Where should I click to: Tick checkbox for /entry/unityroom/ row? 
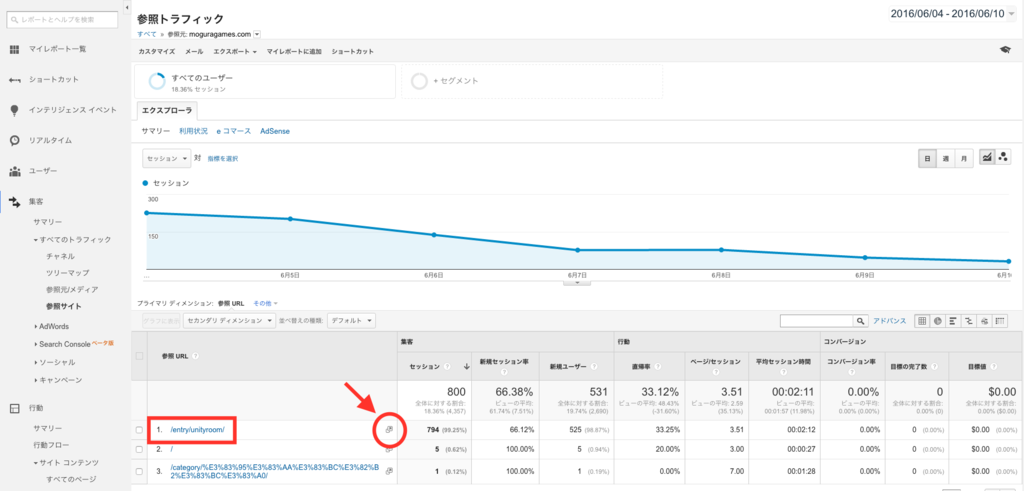138,430
